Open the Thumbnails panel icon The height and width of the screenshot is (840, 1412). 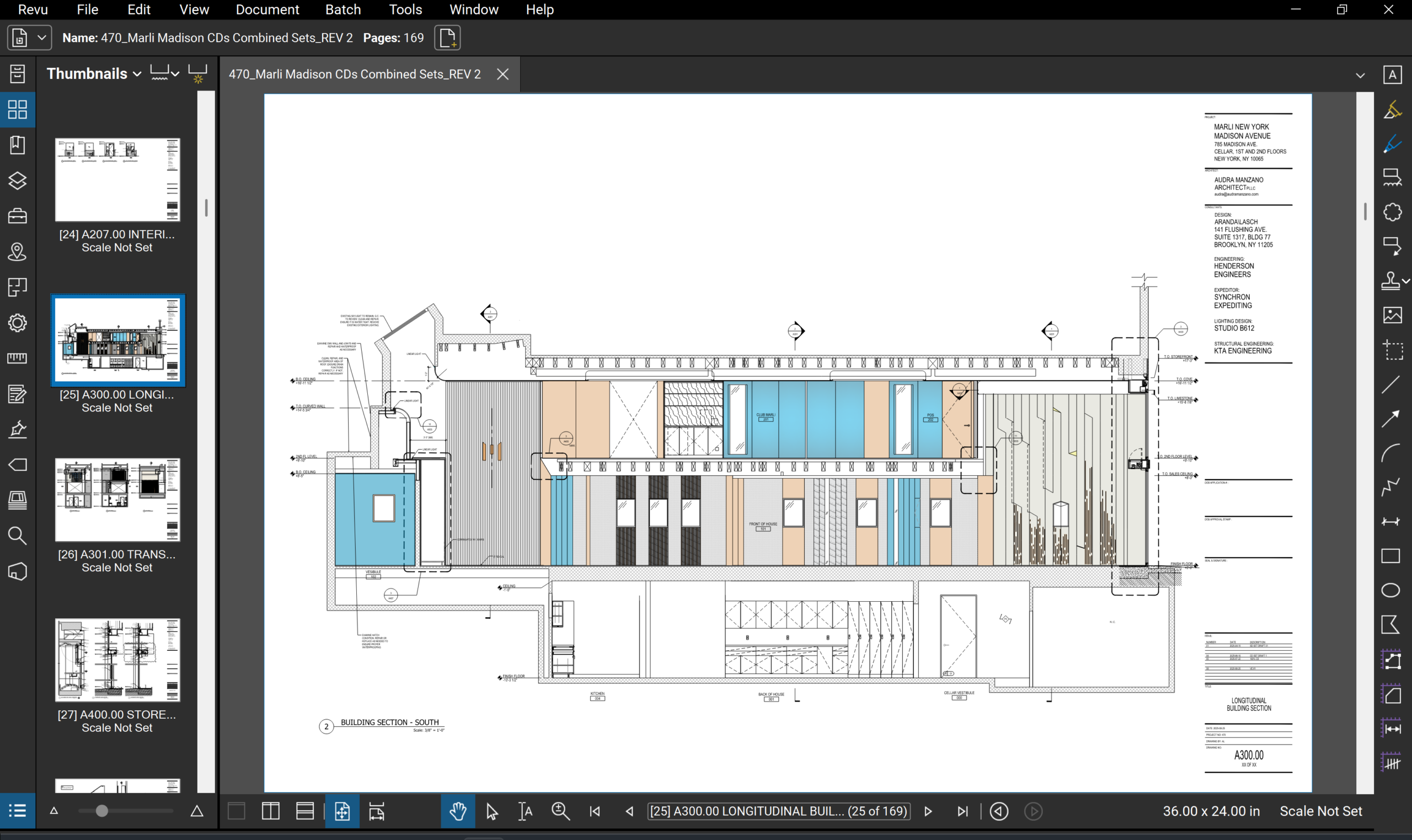pyautogui.click(x=18, y=109)
